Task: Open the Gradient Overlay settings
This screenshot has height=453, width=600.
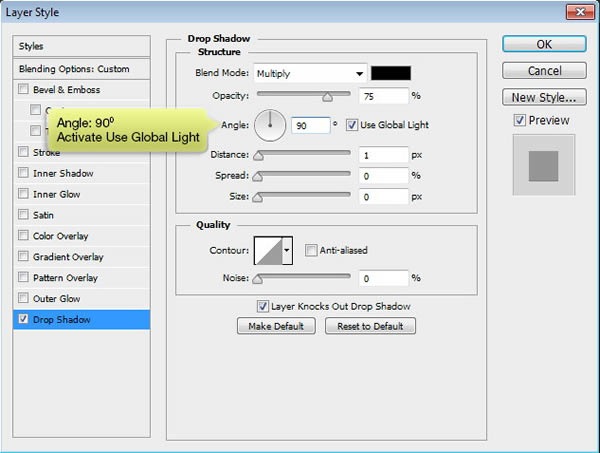Action: pyautogui.click(x=68, y=257)
